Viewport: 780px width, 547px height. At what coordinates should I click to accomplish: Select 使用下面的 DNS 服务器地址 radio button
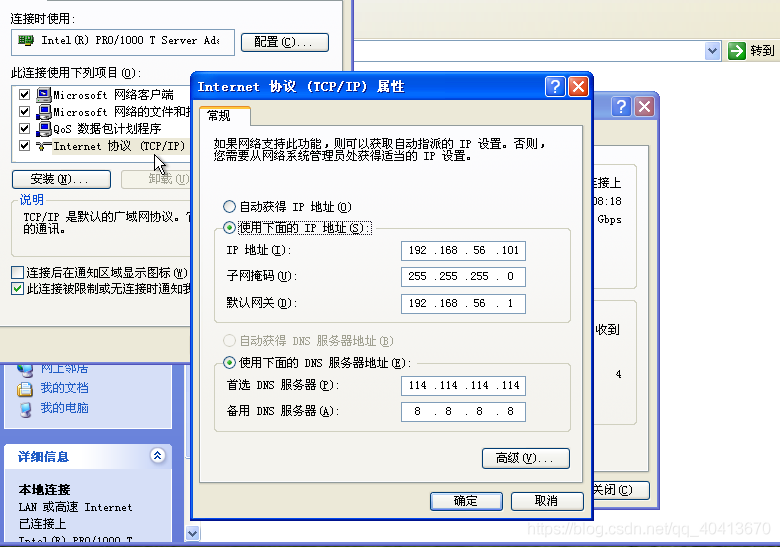coord(230,363)
